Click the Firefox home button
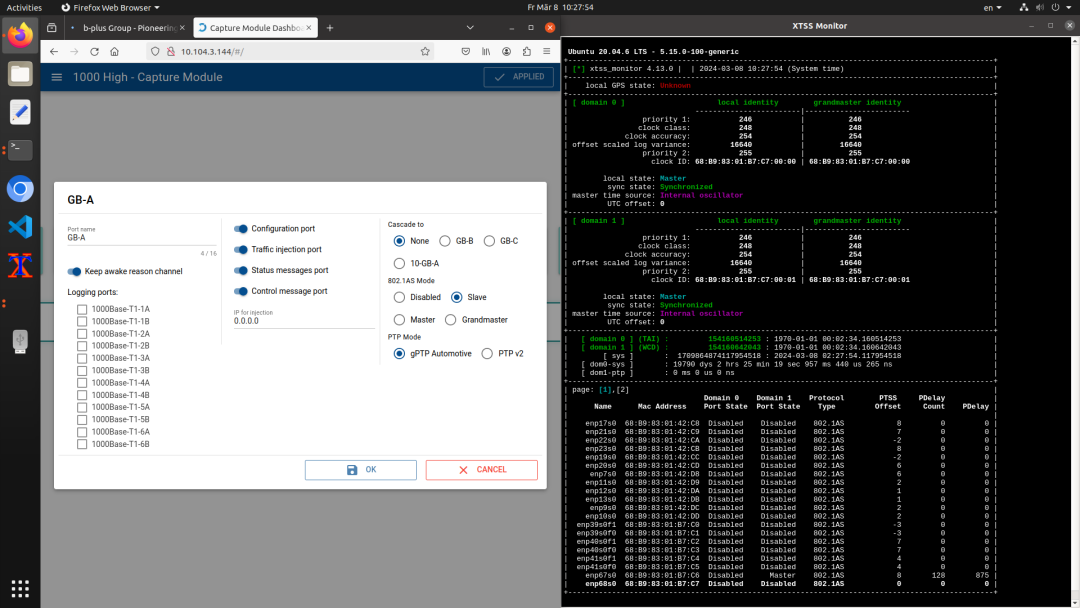Screen dimensions: 1080x608 tap(115, 51)
